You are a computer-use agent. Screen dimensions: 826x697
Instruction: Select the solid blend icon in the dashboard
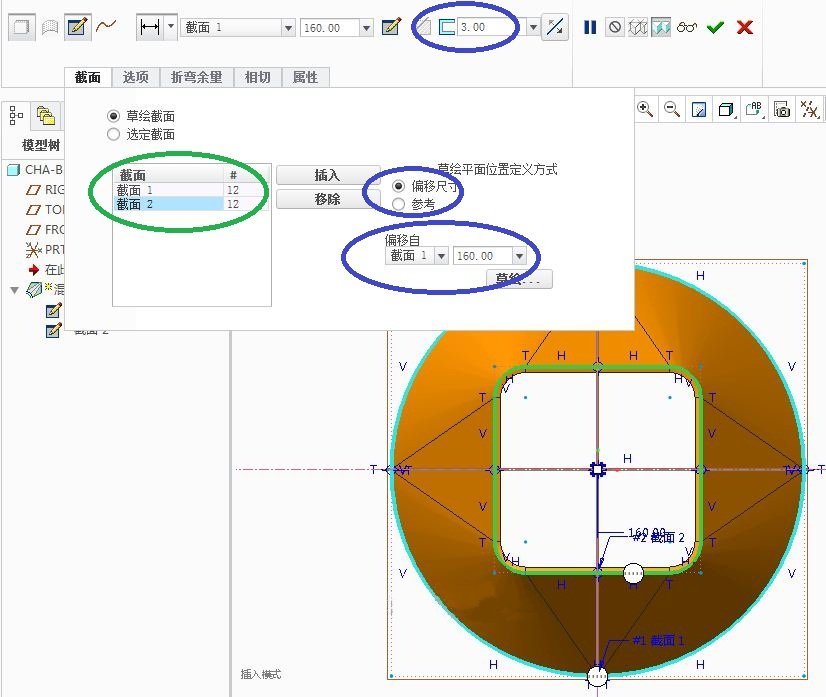(x=22, y=27)
